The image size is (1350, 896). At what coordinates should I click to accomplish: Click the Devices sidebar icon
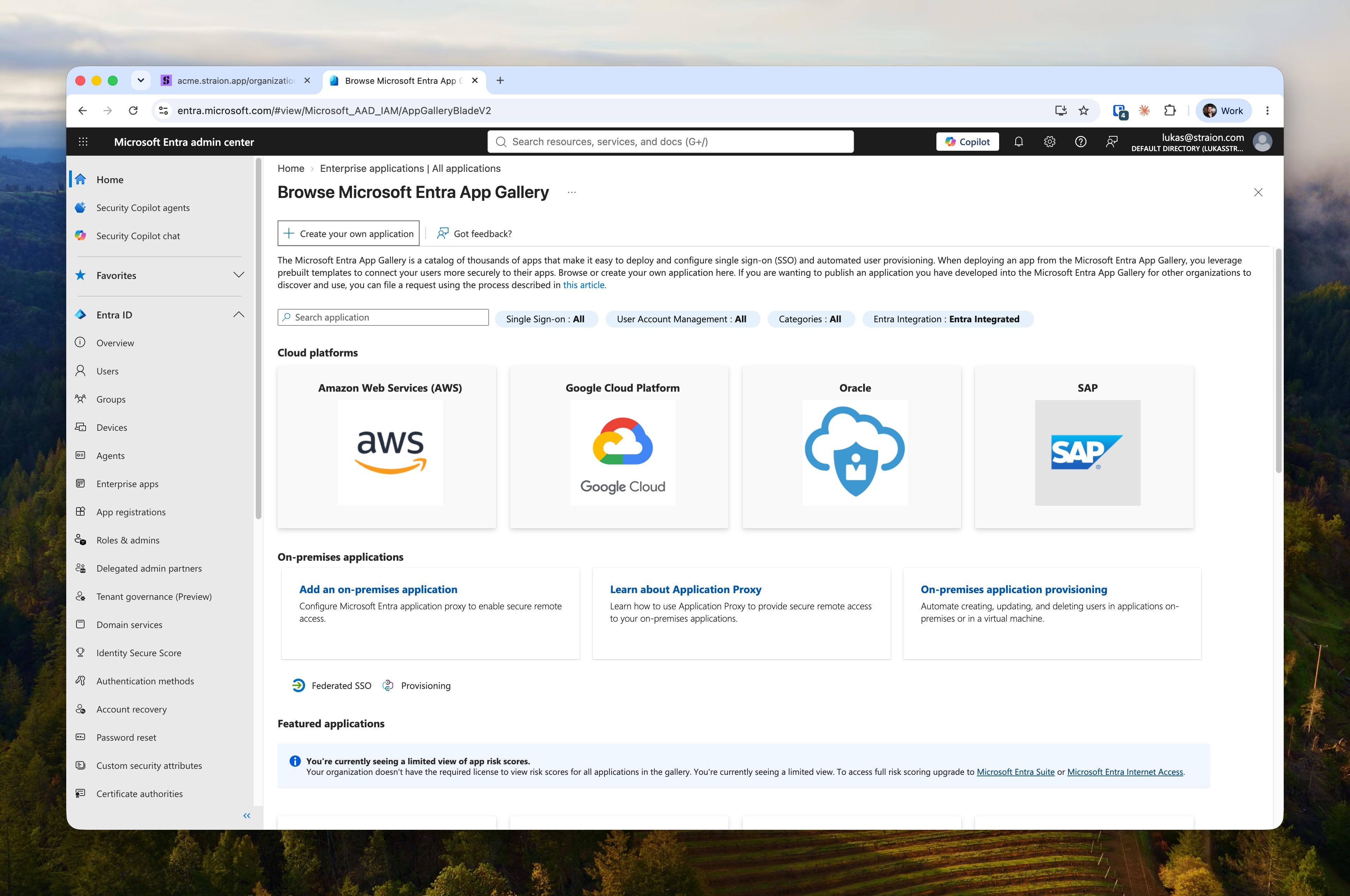click(x=81, y=428)
